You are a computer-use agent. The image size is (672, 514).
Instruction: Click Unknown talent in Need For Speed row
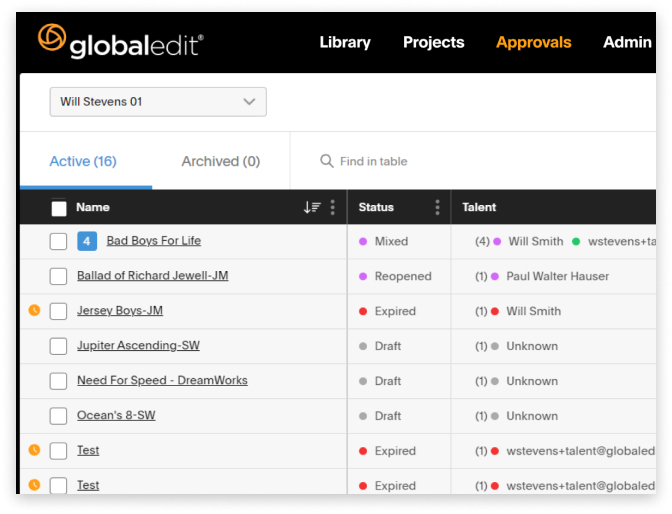pyautogui.click(x=532, y=381)
